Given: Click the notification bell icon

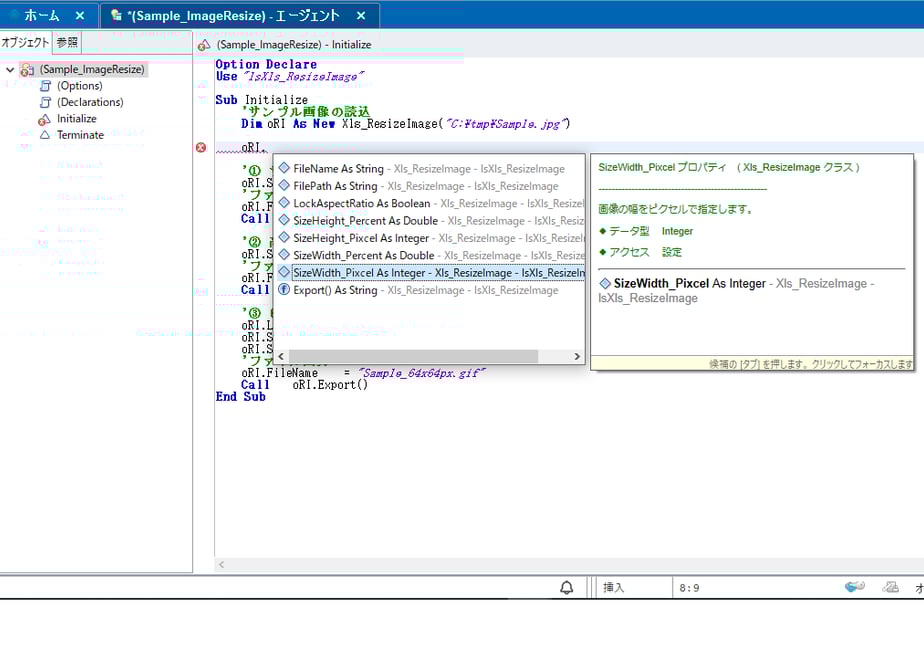Looking at the screenshot, I should pos(566,588).
